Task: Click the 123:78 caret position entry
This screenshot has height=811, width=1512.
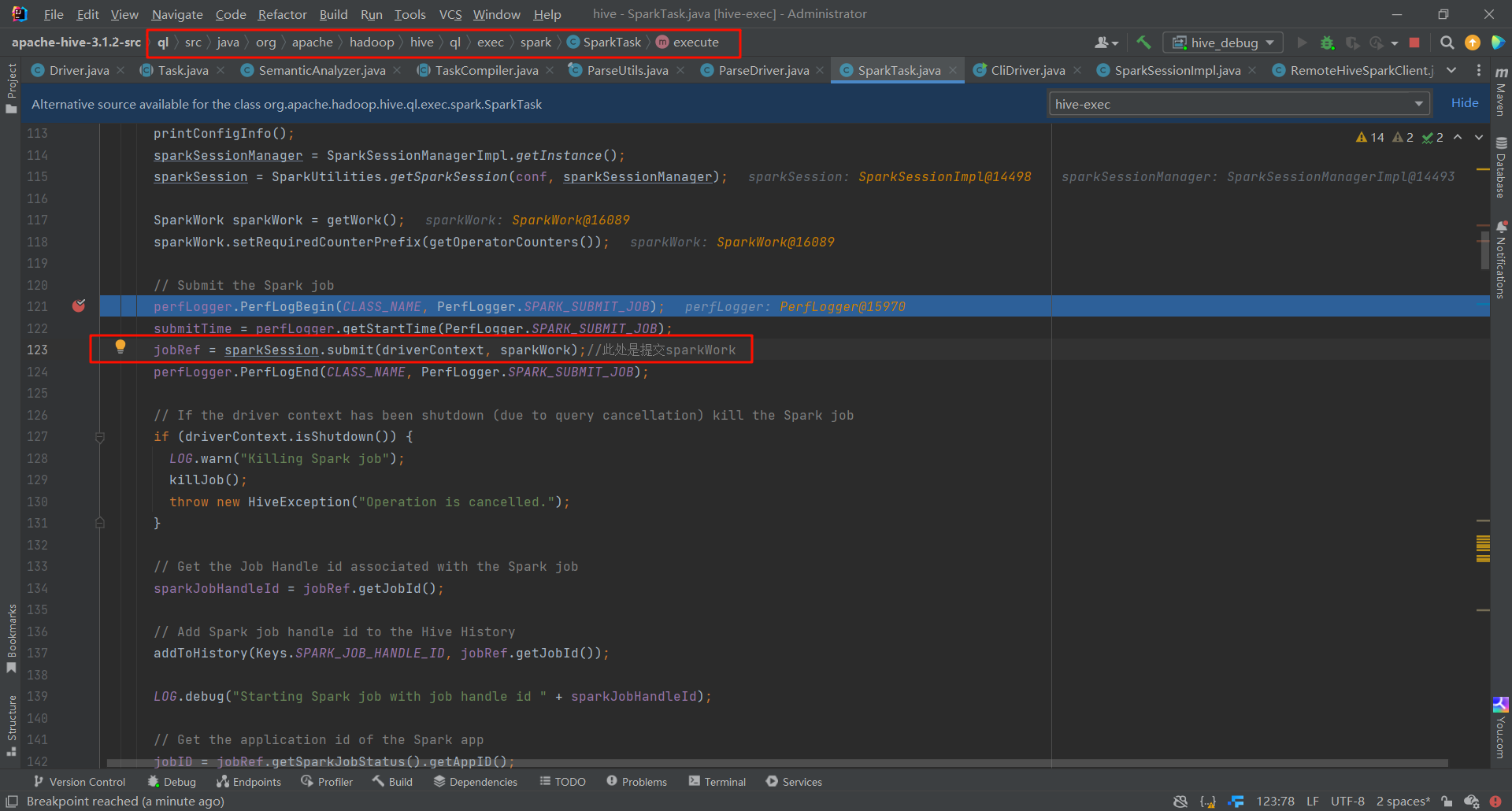Action: [1275, 802]
